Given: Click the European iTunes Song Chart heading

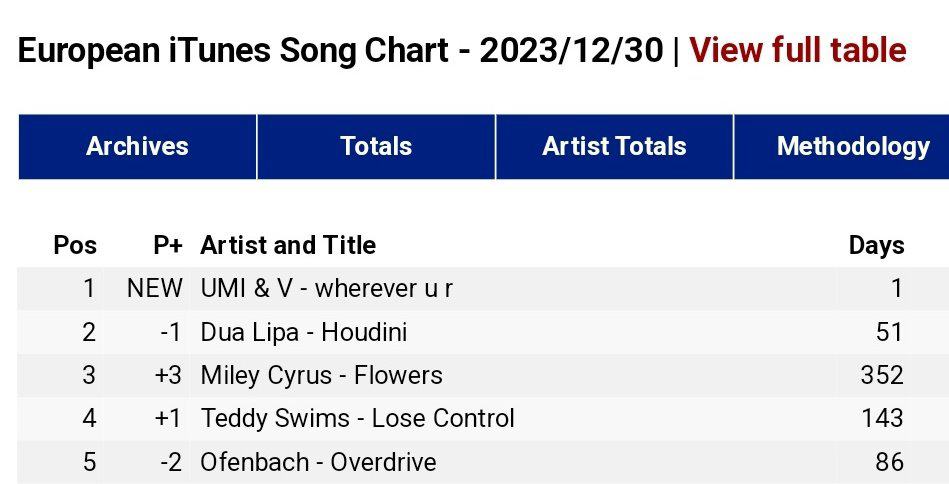Looking at the screenshot, I should pyautogui.click(x=340, y=50).
